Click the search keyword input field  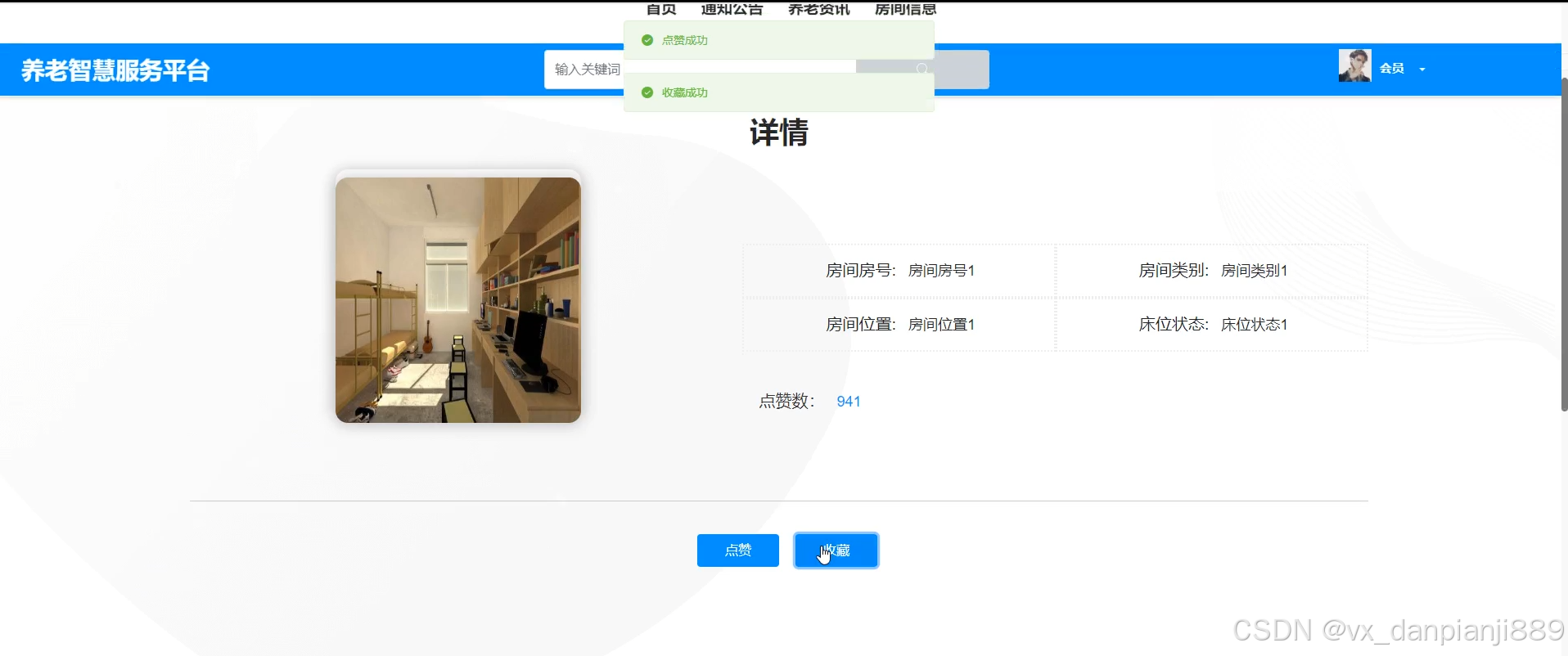tap(700, 70)
